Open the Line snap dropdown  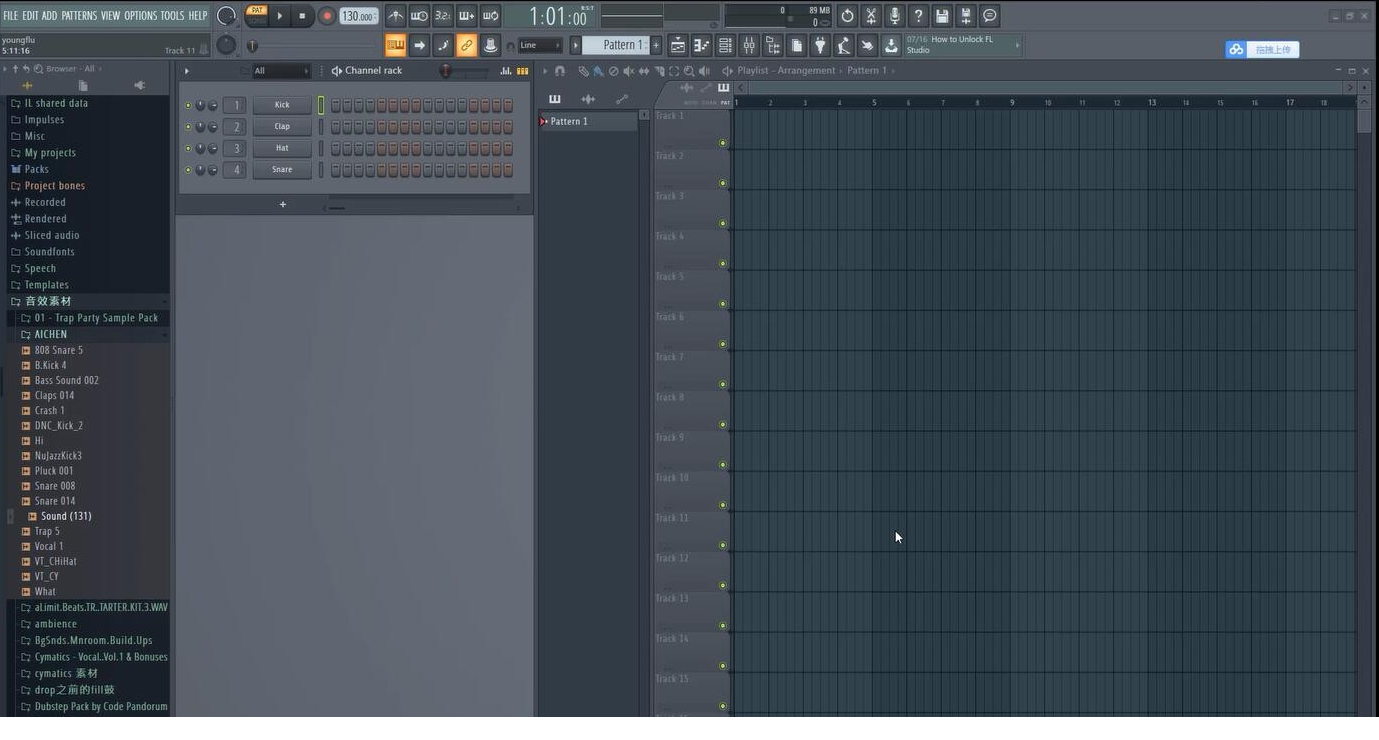pyautogui.click(x=540, y=45)
